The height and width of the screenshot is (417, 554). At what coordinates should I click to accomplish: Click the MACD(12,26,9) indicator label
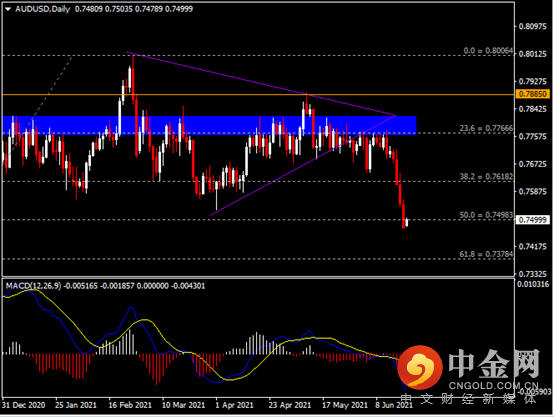point(34,286)
